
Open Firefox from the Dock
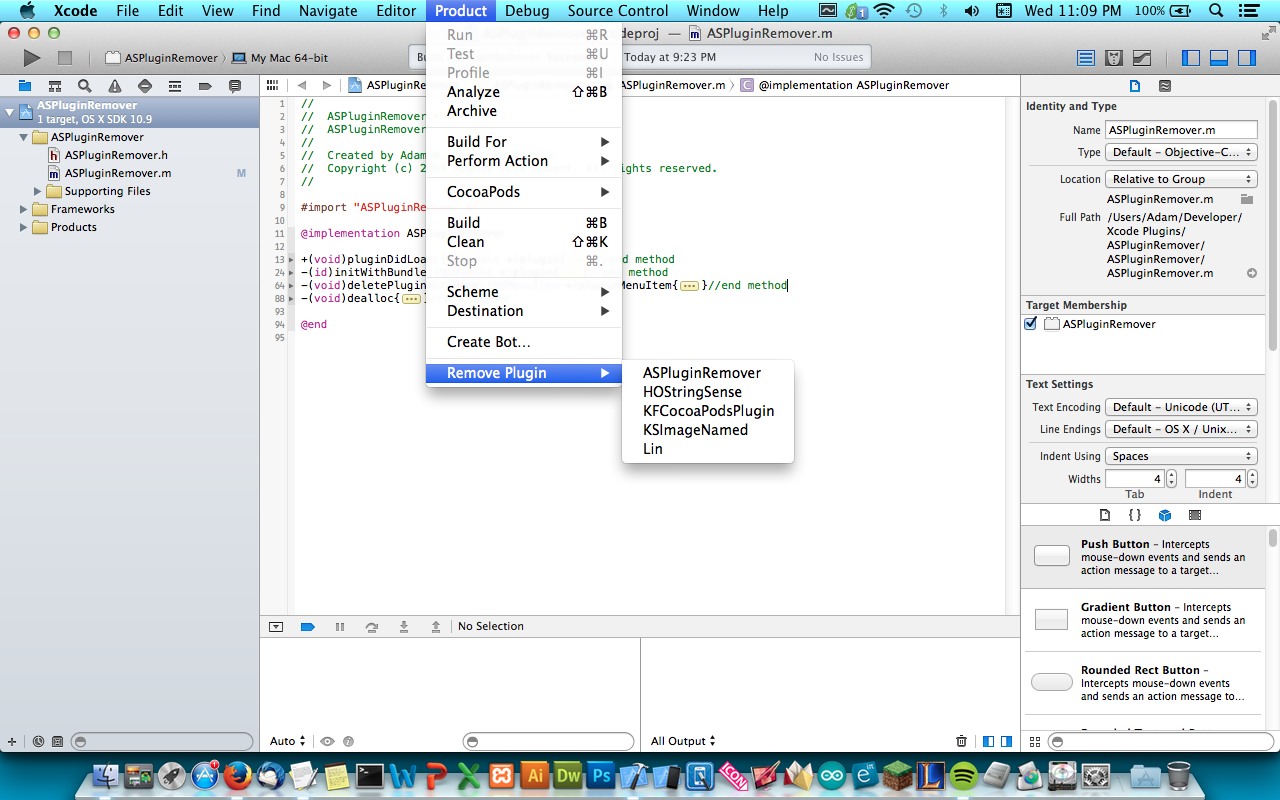pos(237,775)
